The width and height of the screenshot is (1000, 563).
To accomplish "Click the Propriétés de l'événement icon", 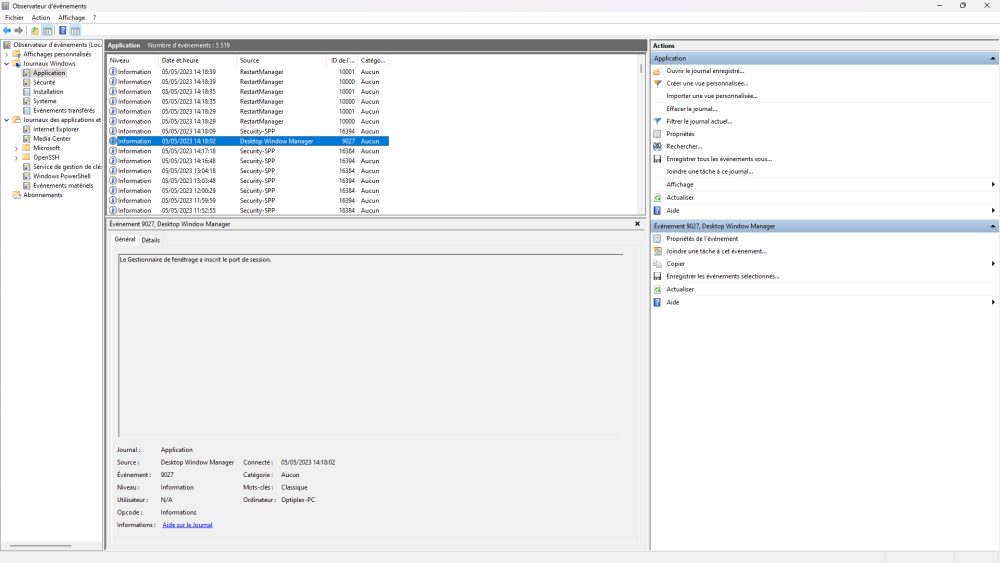I will point(657,239).
